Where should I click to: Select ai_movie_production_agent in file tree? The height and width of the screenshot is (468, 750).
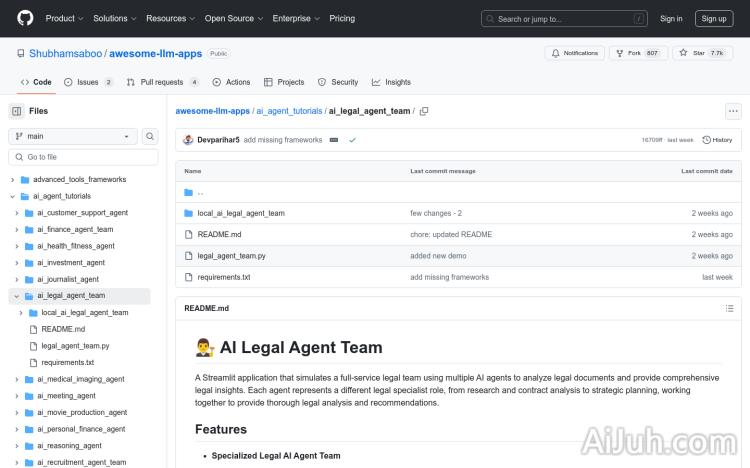pos(82,412)
